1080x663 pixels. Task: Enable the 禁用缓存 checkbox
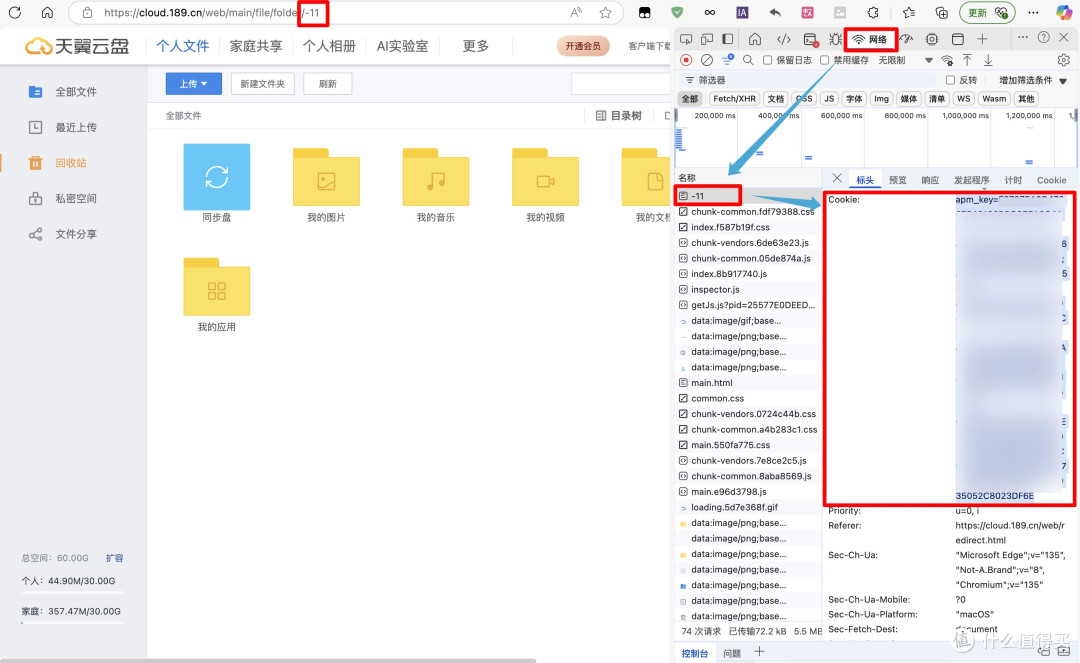824,60
